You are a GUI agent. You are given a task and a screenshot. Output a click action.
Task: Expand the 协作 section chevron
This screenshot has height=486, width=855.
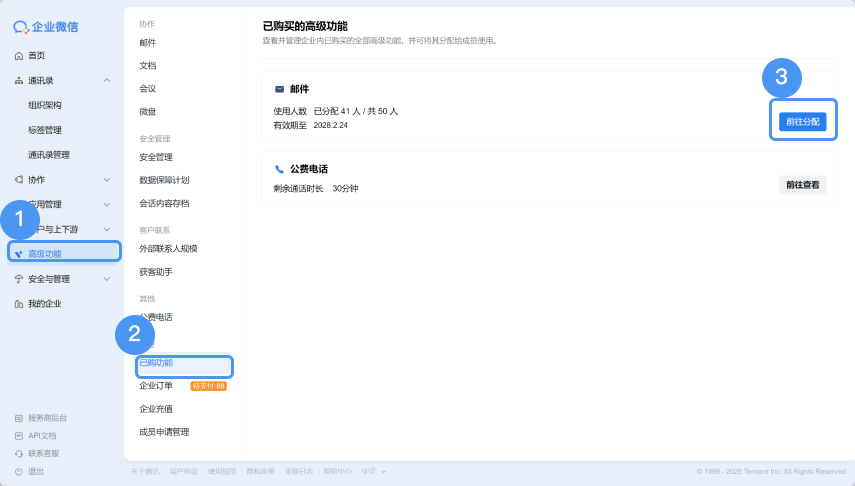(x=107, y=179)
